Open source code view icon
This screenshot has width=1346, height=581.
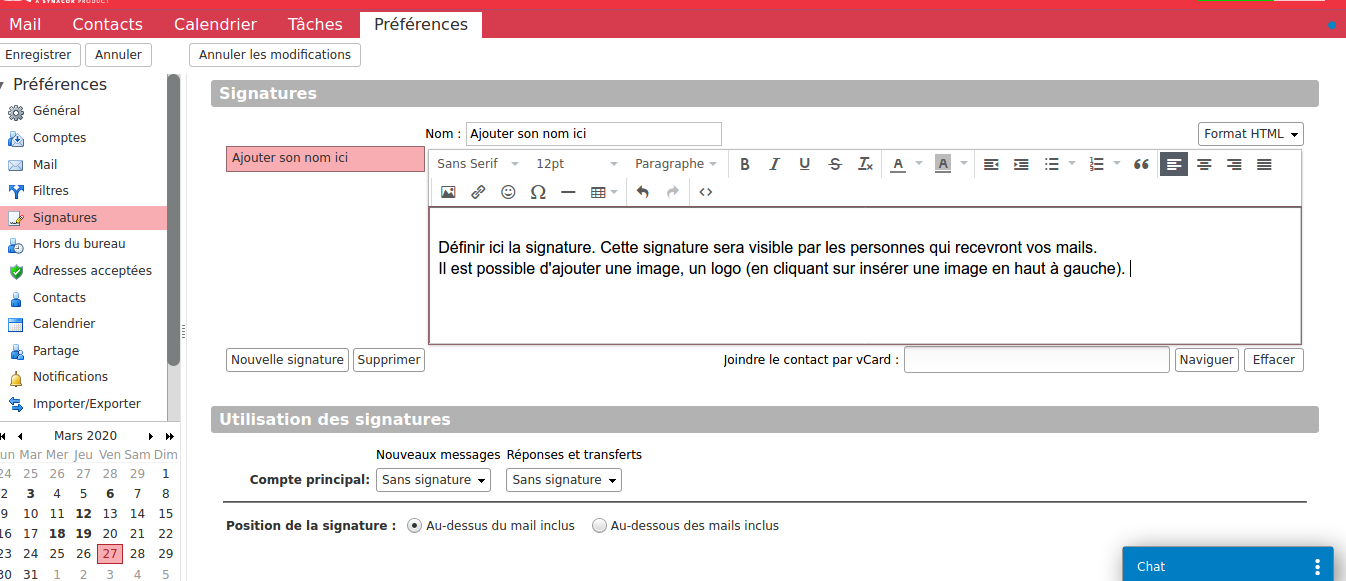pyautogui.click(x=706, y=192)
